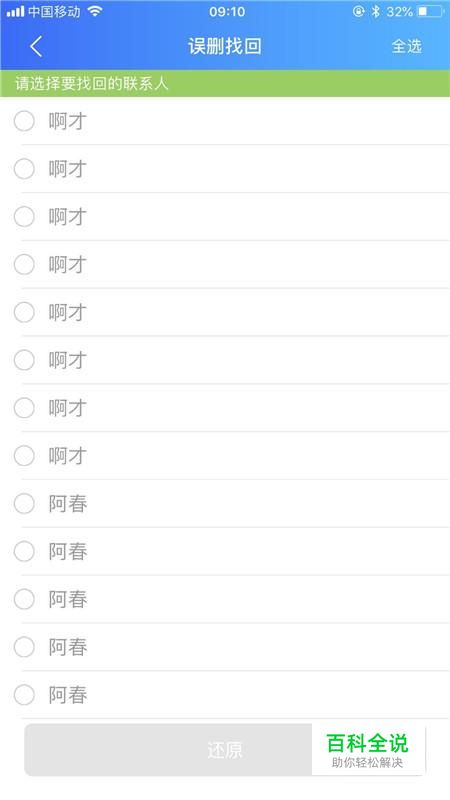Select the first 阿春 contact radio button
450x800 pixels.
click(x=24, y=504)
